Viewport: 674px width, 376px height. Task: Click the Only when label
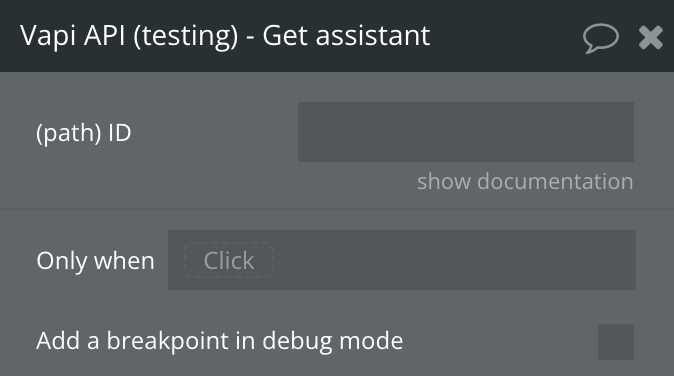click(x=95, y=260)
